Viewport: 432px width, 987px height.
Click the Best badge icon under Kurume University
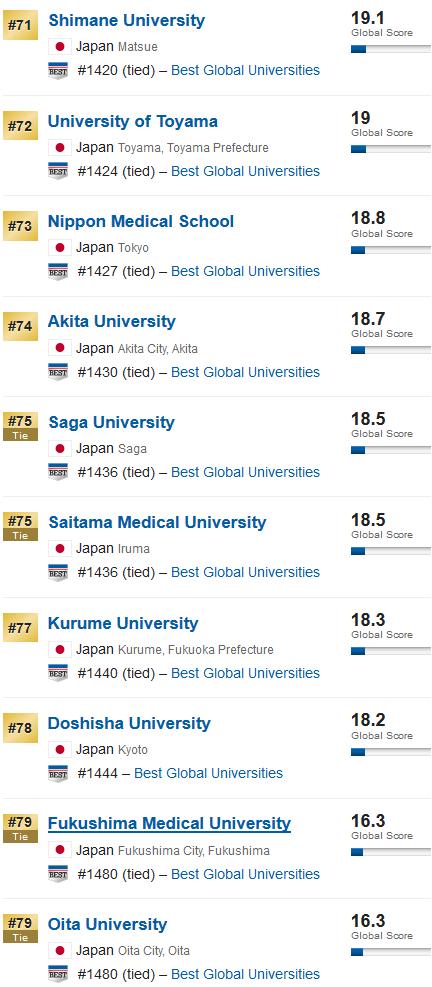click(58, 673)
